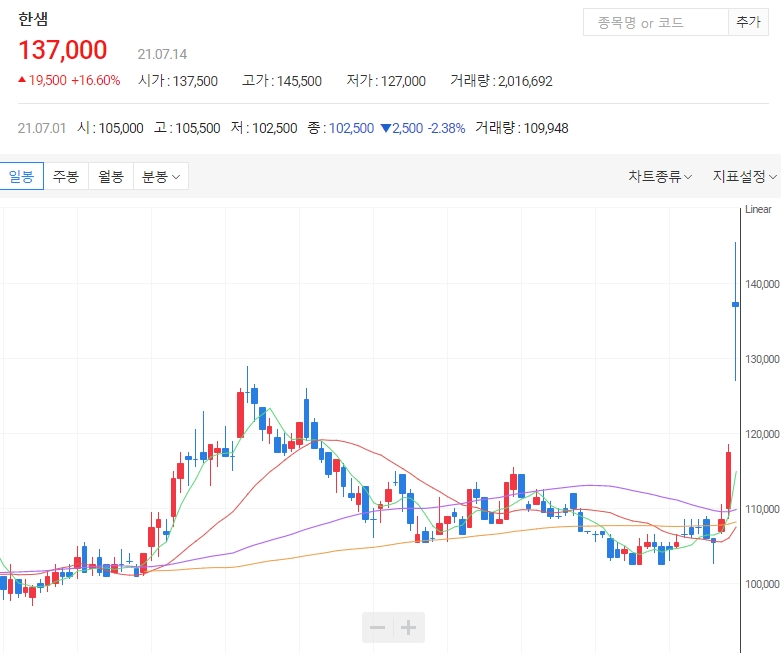Click the 고가 145,500 high price
Screen dimensions: 781x653
coord(282,81)
